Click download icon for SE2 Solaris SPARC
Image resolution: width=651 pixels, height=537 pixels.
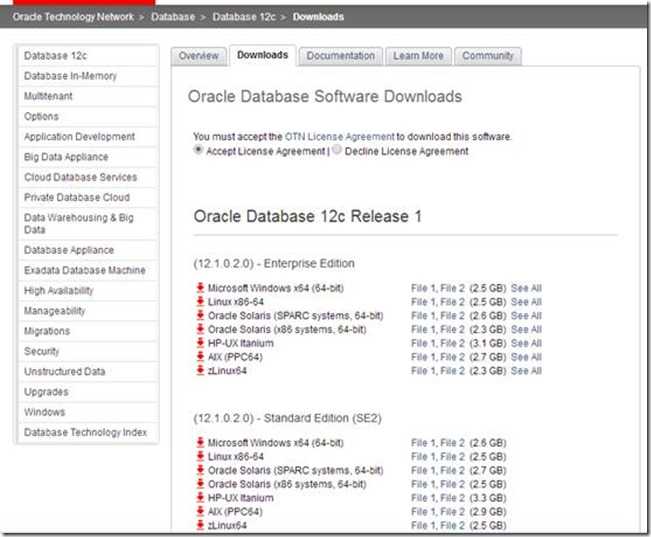(x=200, y=470)
